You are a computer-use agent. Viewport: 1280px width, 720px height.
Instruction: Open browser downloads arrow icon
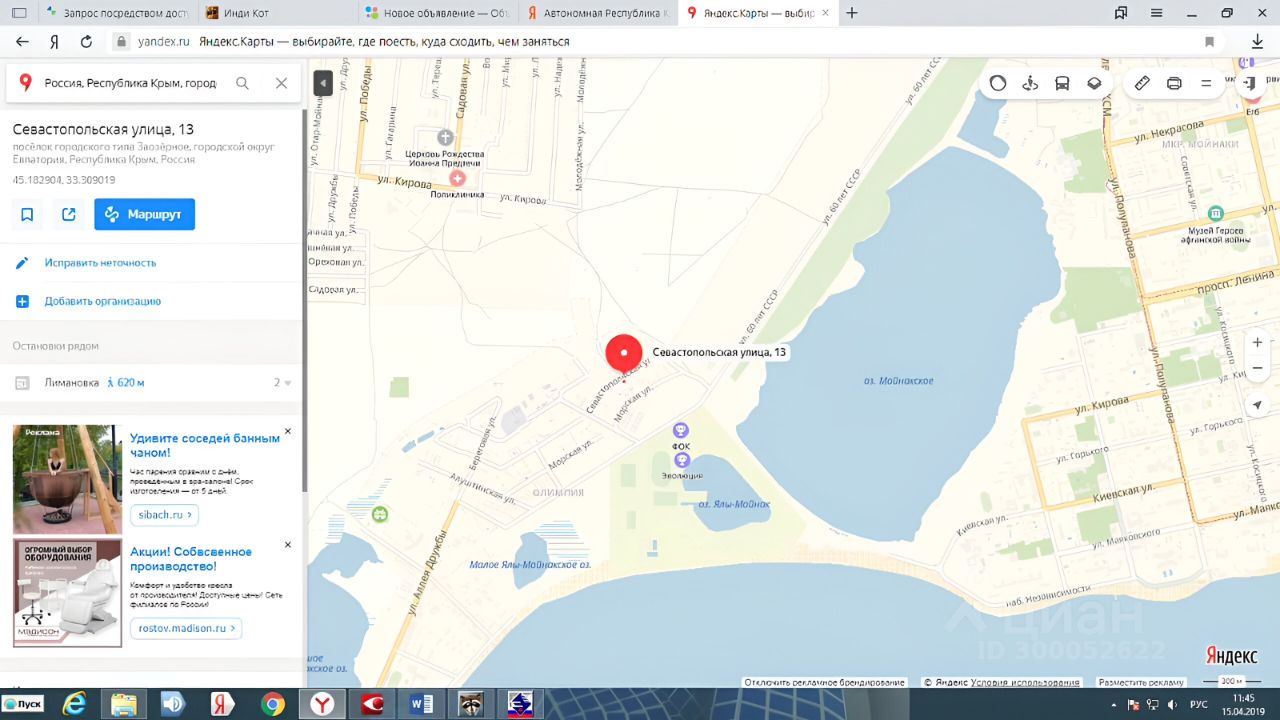1258,42
